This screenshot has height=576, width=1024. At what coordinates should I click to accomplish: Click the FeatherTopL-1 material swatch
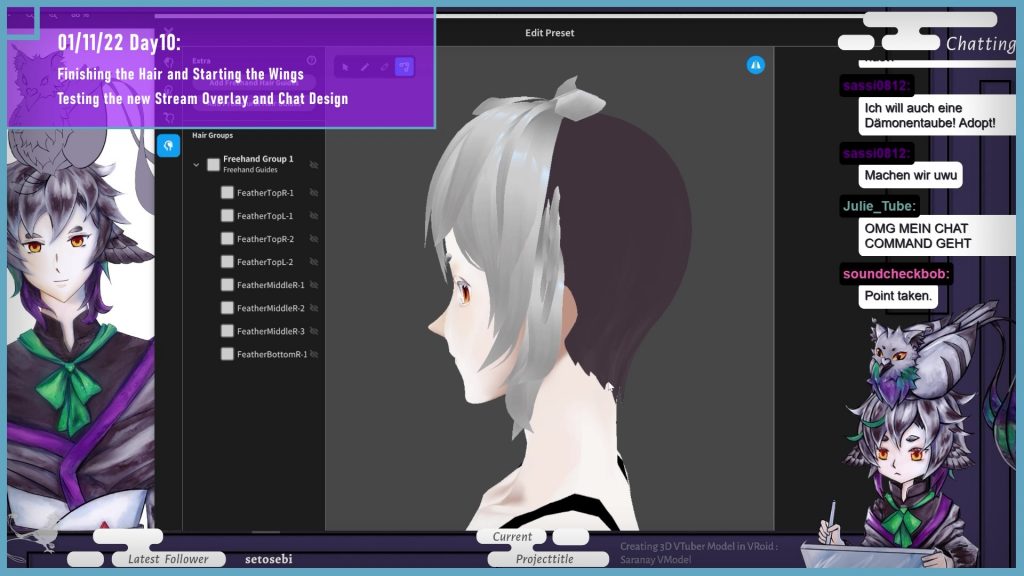tap(227, 216)
